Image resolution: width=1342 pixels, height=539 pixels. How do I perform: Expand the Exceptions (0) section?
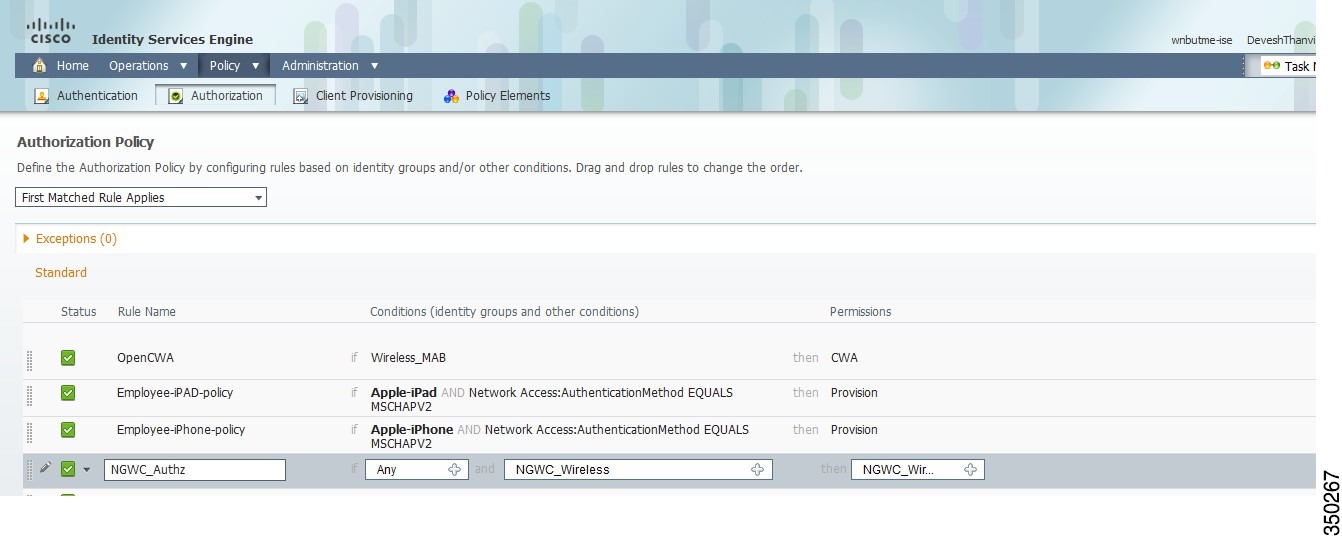pos(70,239)
